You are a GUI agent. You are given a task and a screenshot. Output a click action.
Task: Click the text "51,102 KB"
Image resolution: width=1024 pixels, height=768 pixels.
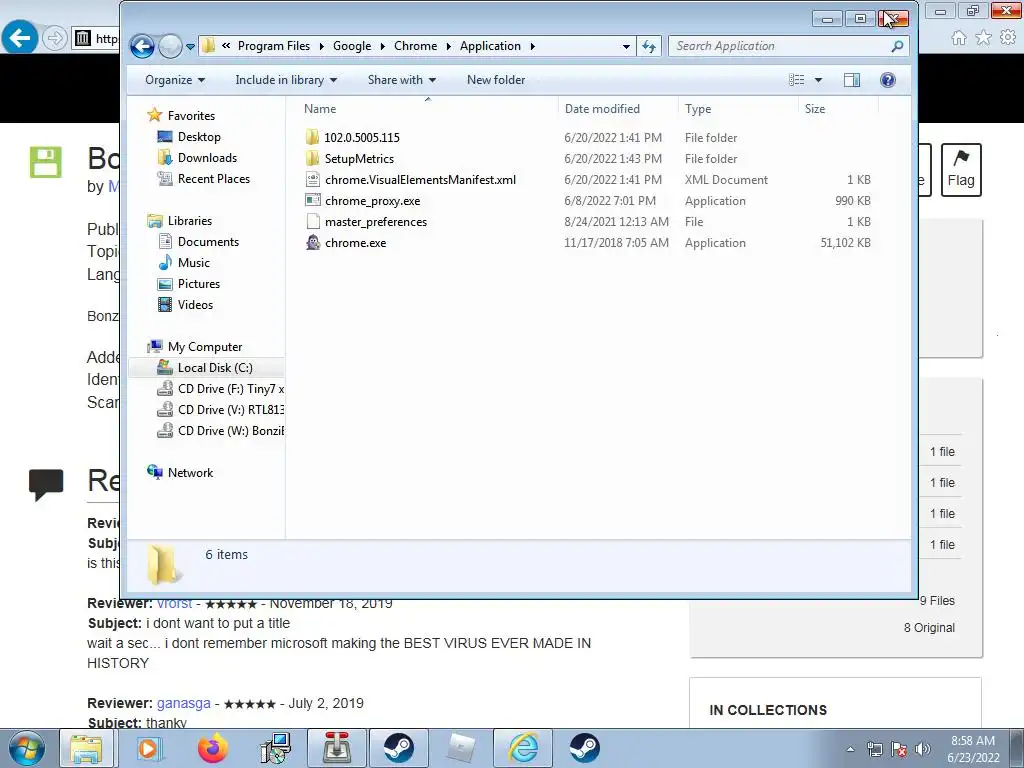pos(845,243)
